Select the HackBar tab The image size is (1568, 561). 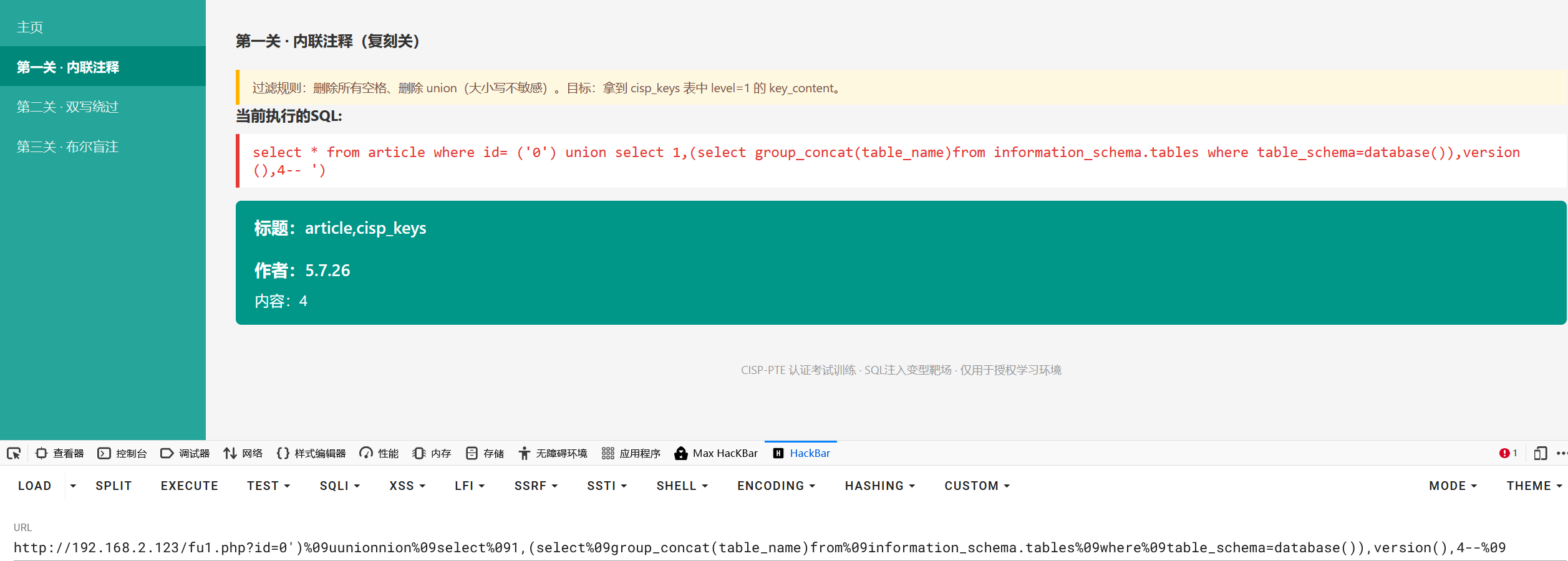click(801, 453)
